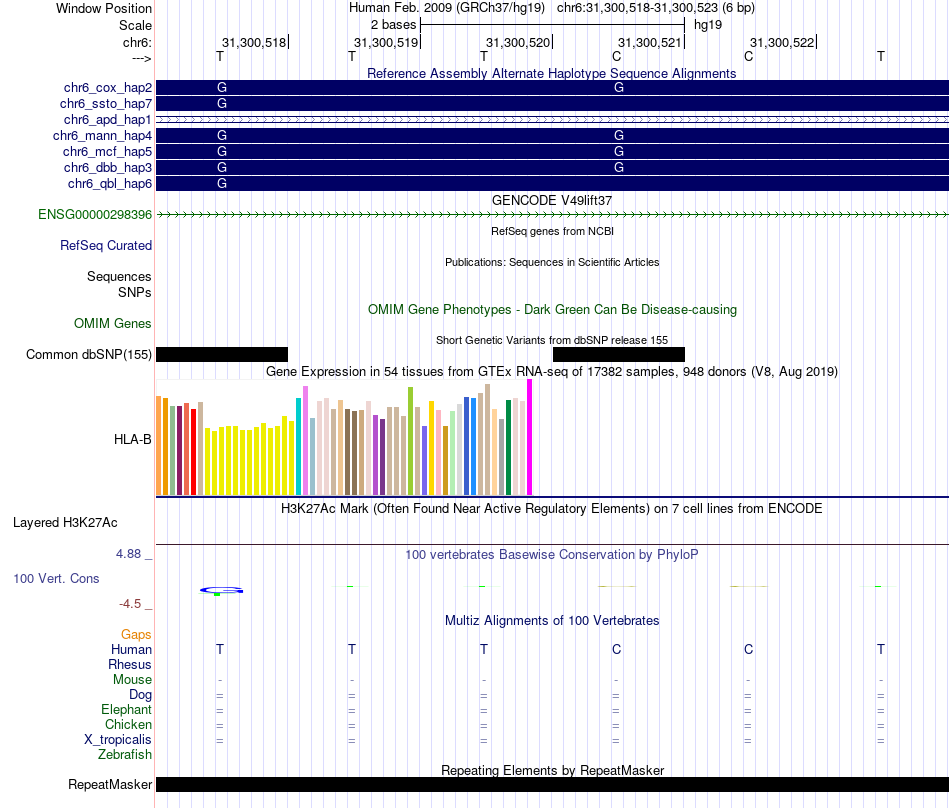This screenshot has height=808, width=950.
Task: Open chr6_qbl_hap6 haplotype label
Action: [x=110, y=184]
